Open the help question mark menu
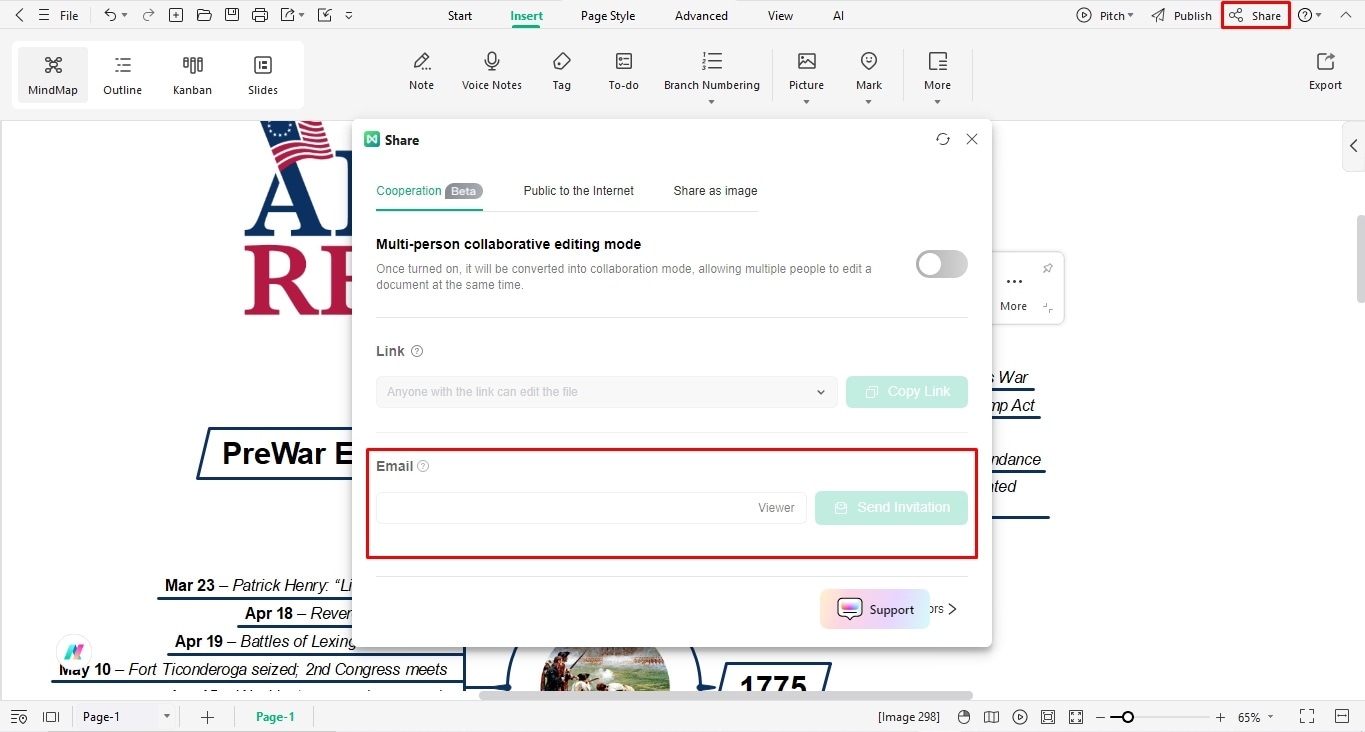The width and height of the screenshot is (1365, 732). coord(1309,16)
